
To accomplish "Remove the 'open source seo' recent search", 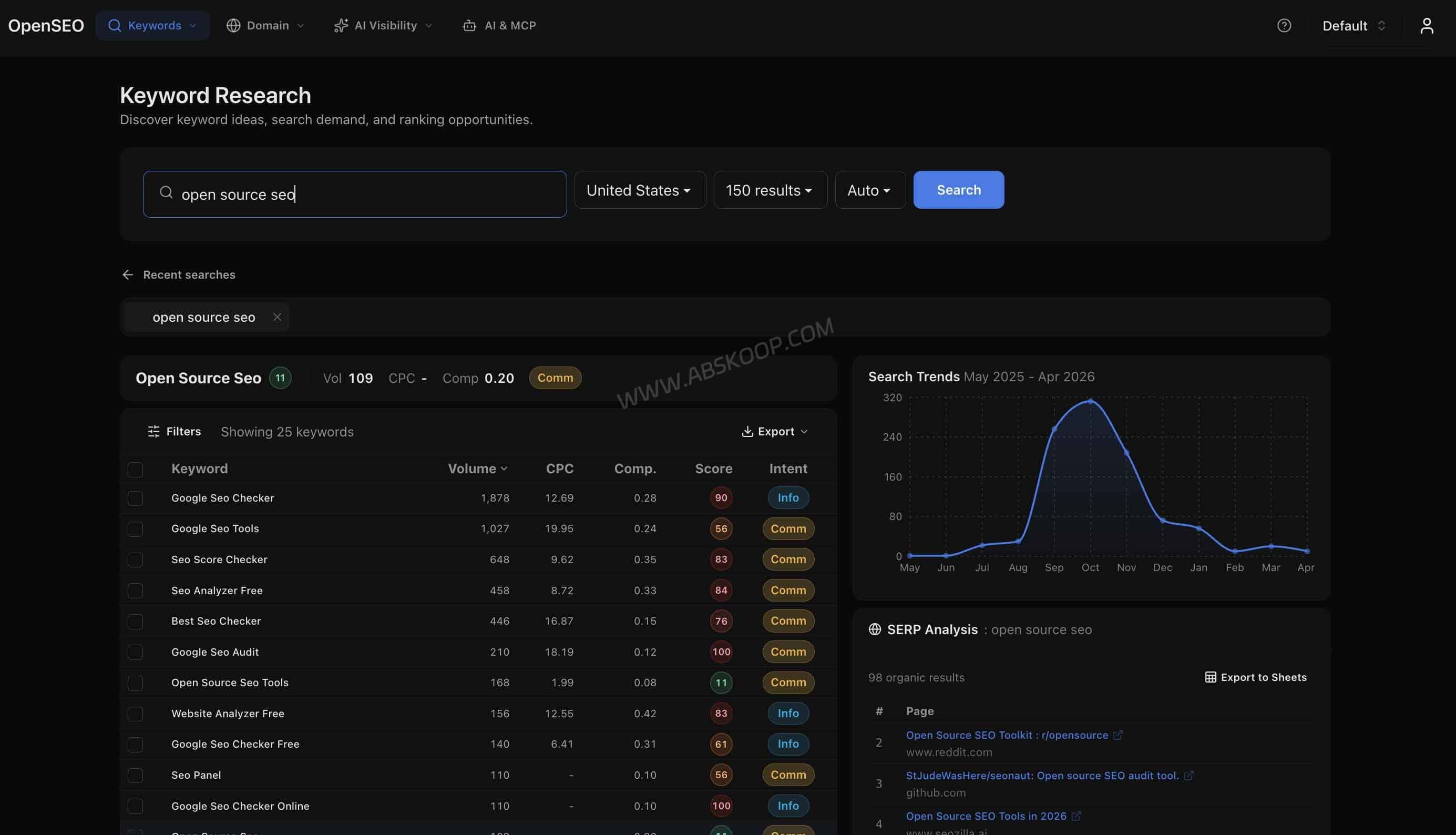I will coord(277,317).
